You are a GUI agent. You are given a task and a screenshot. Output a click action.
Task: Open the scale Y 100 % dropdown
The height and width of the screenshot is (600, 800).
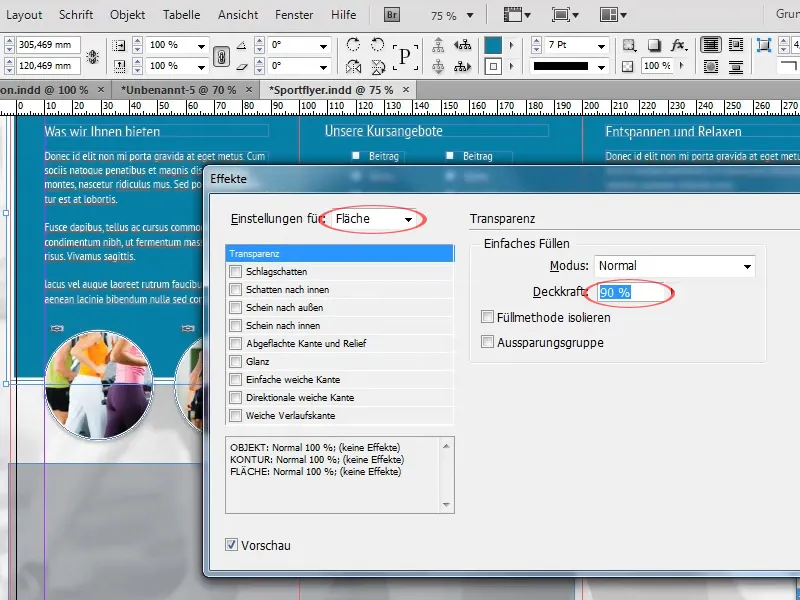[x=202, y=67]
